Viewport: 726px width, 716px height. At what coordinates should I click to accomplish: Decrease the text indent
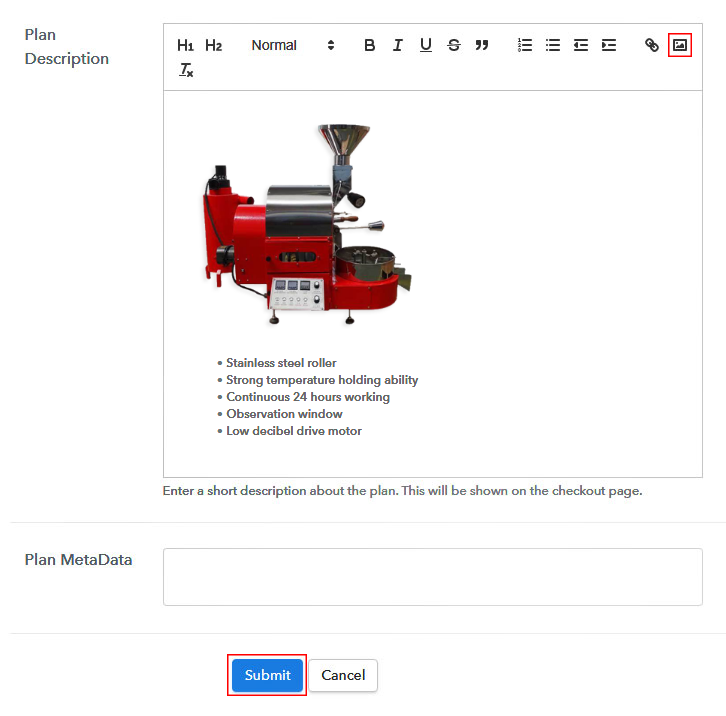click(580, 45)
